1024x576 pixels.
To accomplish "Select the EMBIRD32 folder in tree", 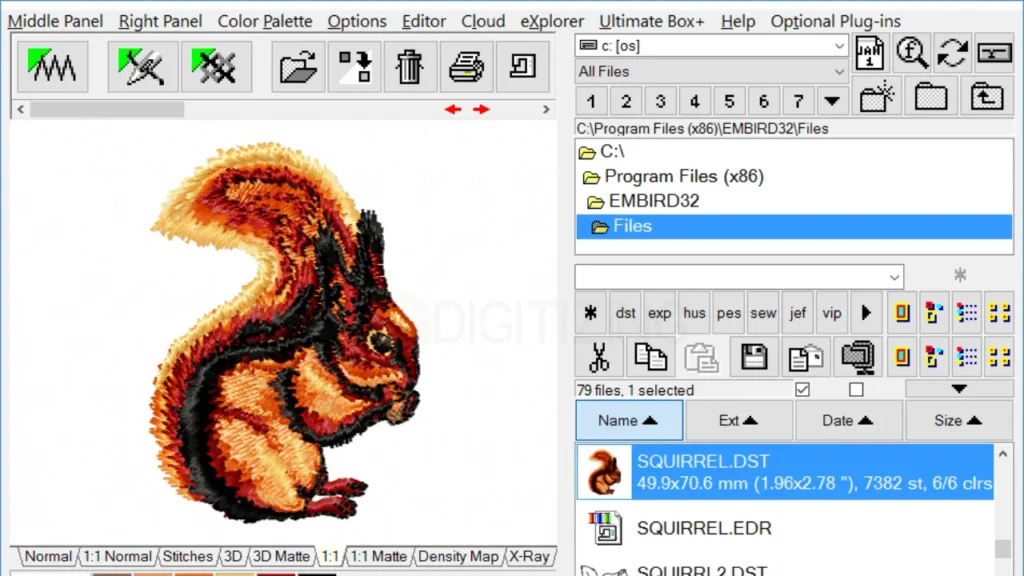I will click(x=653, y=201).
